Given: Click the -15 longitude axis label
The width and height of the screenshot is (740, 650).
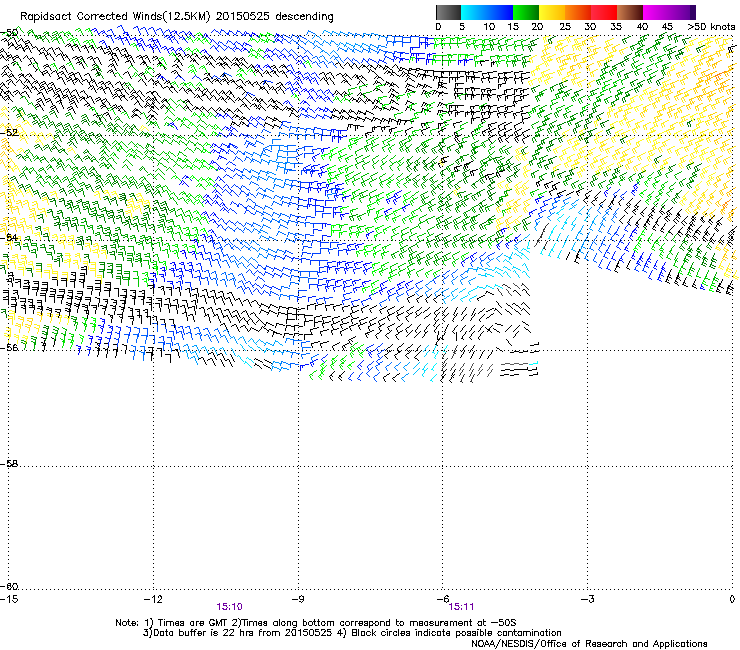Looking at the screenshot, I should [x=9, y=599].
